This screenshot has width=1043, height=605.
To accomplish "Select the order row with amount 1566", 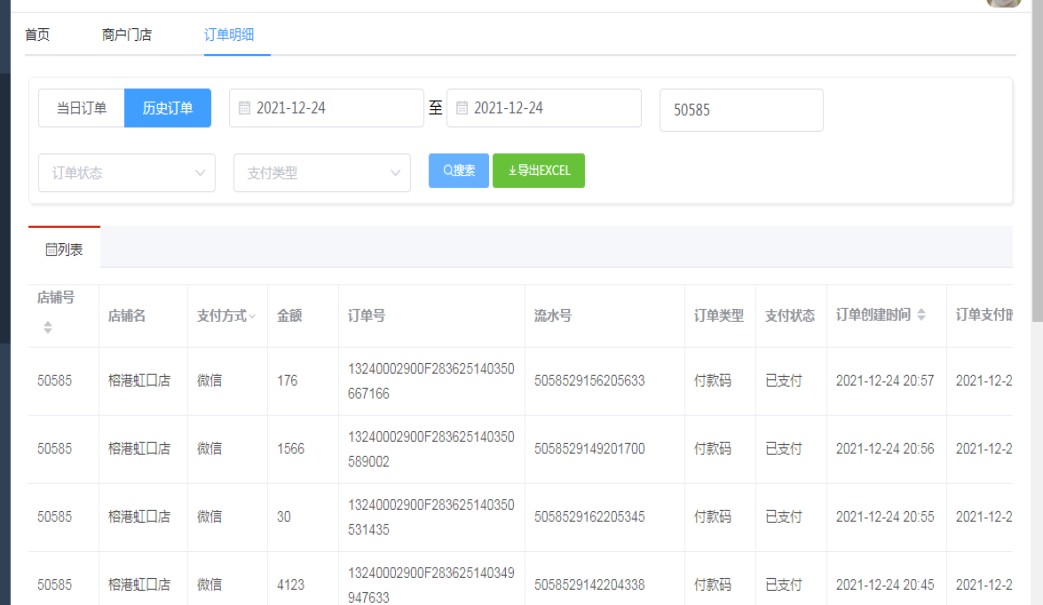I will [x=290, y=449].
